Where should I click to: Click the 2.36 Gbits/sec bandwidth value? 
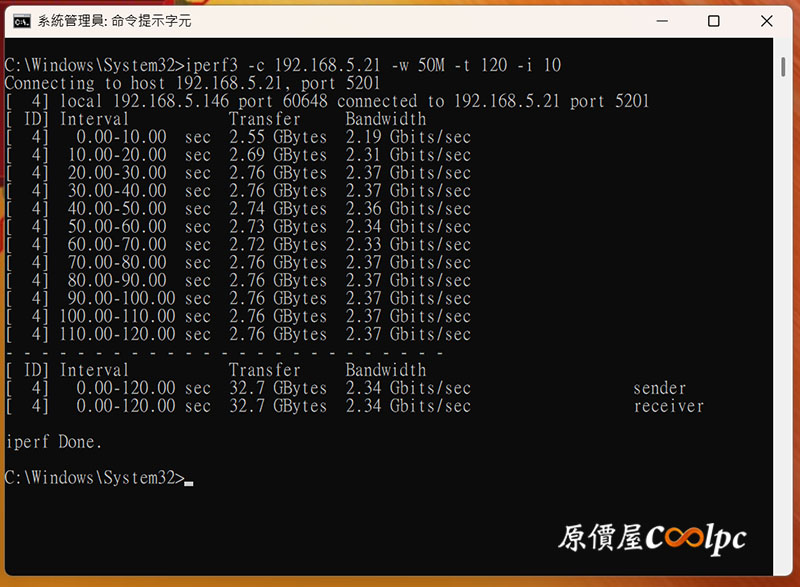tap(408, 209)
